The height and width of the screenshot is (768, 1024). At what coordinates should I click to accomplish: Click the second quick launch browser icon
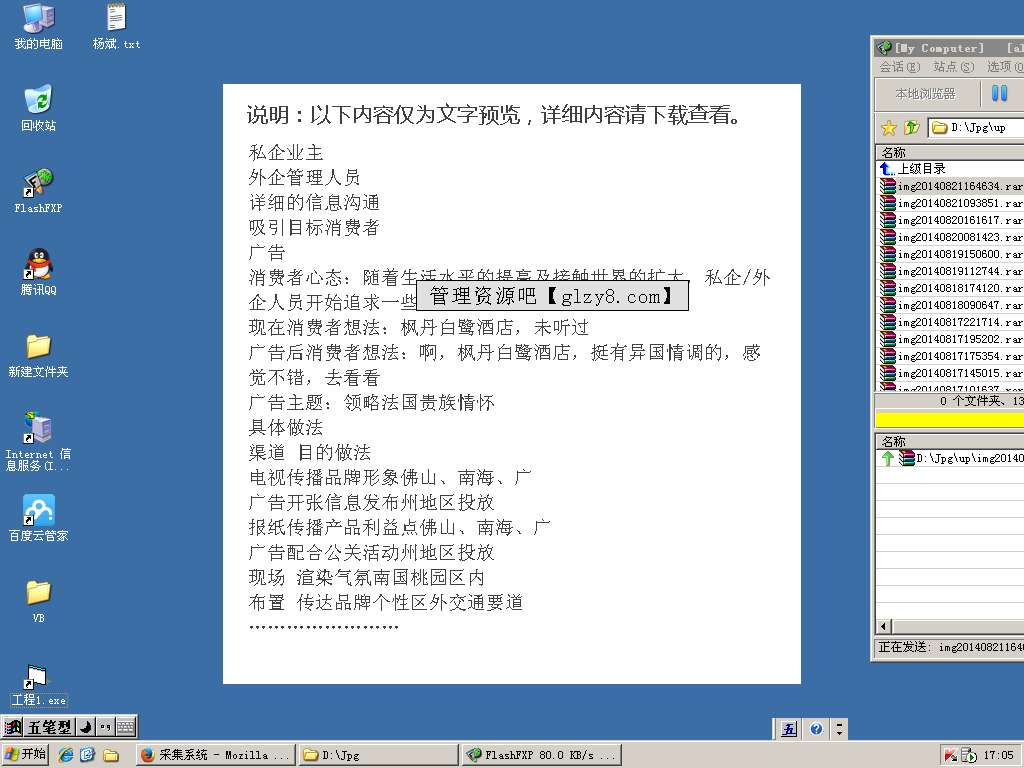click(x=88, y=755)
